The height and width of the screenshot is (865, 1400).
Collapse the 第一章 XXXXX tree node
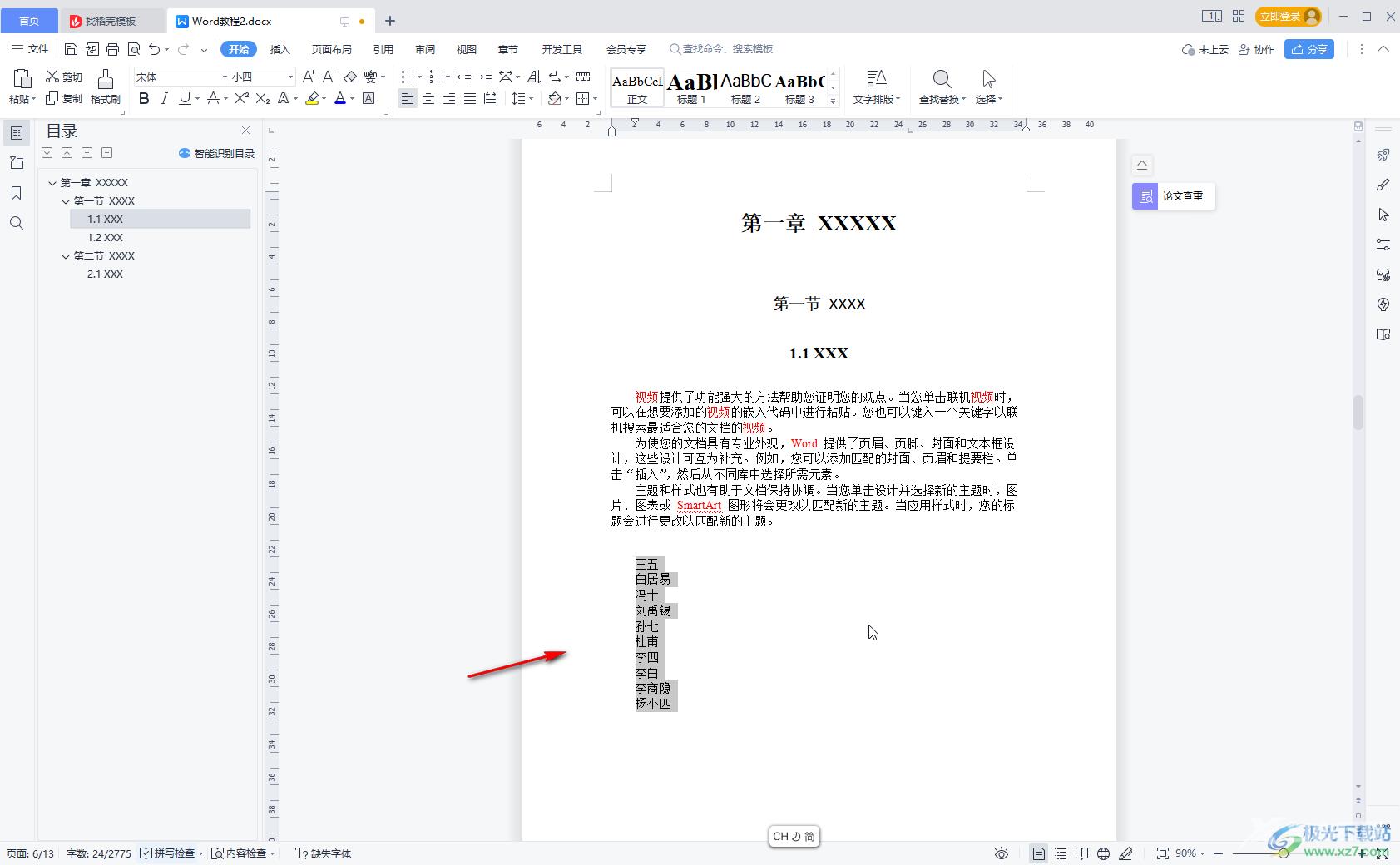52,183
